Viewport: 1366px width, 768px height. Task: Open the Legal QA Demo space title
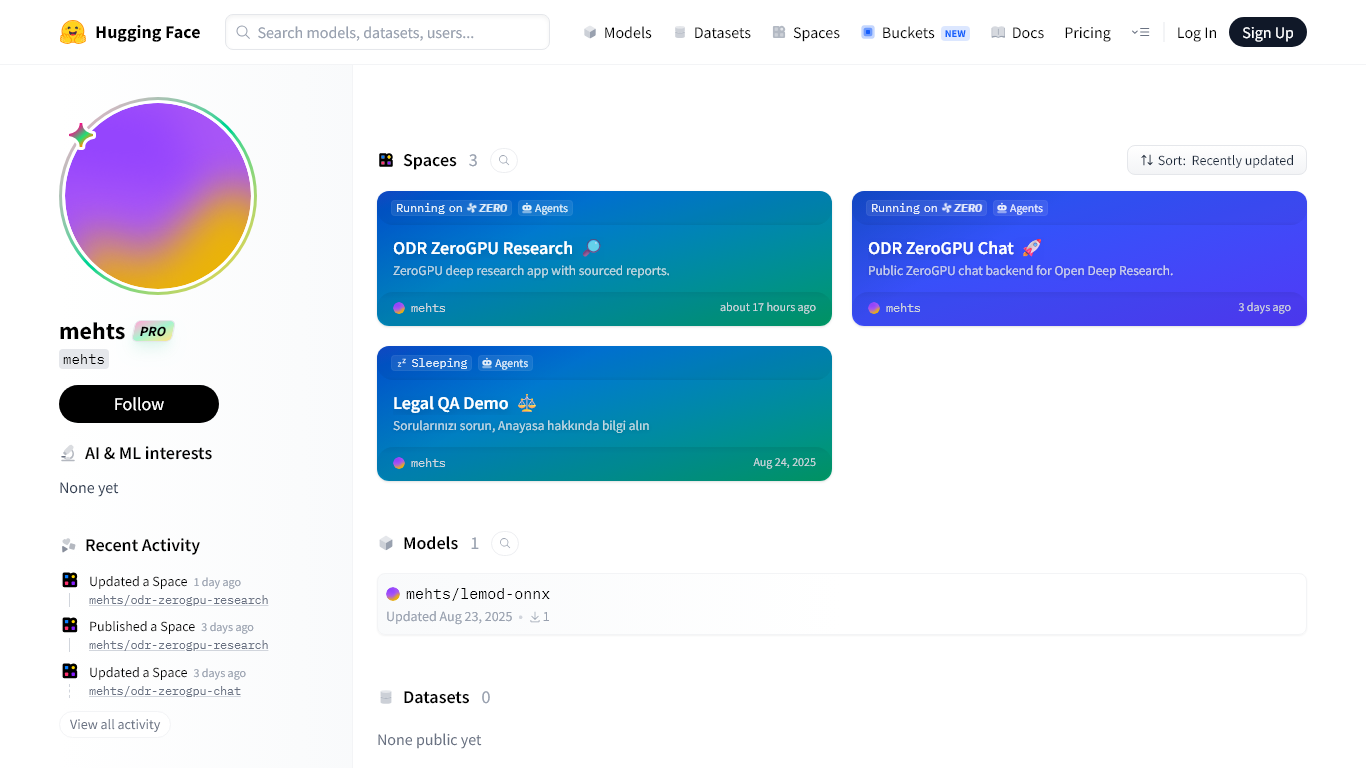click(451, 403)
